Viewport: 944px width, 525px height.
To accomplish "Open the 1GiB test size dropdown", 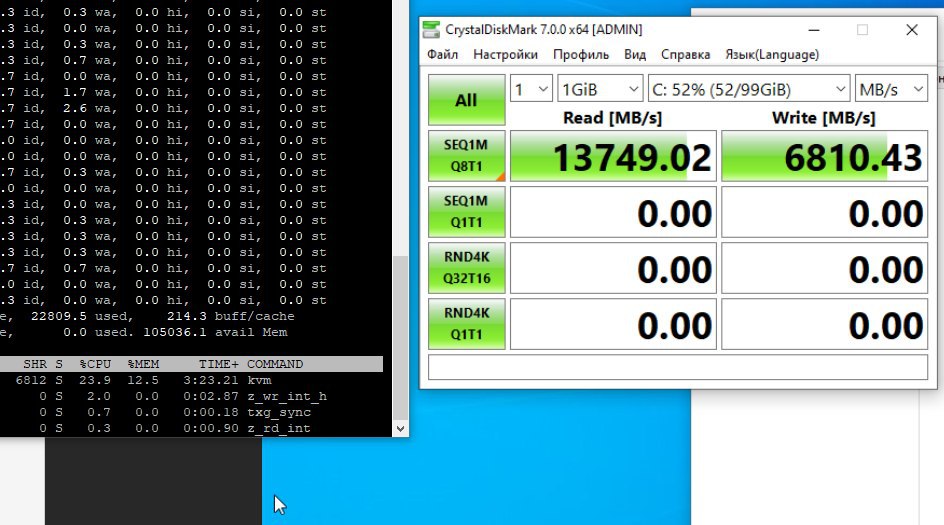I will pyautogui.click(x=600, y=90).
